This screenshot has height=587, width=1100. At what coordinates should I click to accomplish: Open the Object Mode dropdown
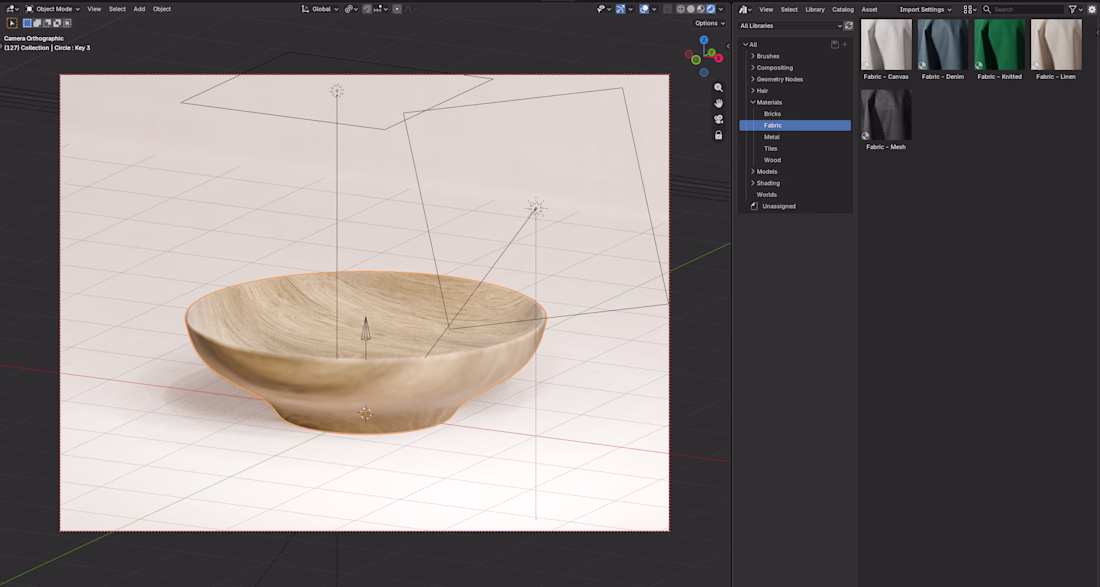pos(53,9)
